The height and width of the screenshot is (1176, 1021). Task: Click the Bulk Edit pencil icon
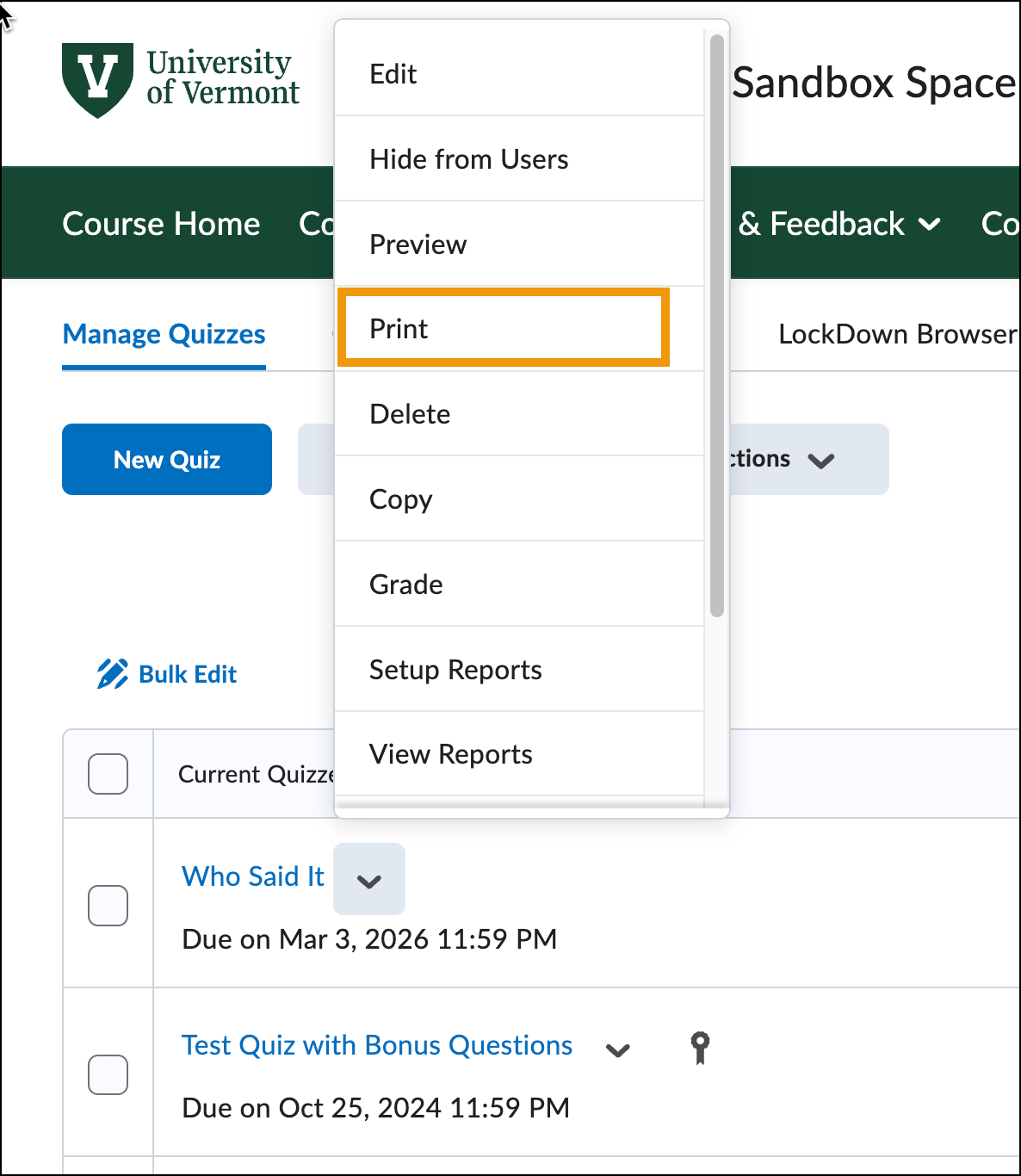112,674
